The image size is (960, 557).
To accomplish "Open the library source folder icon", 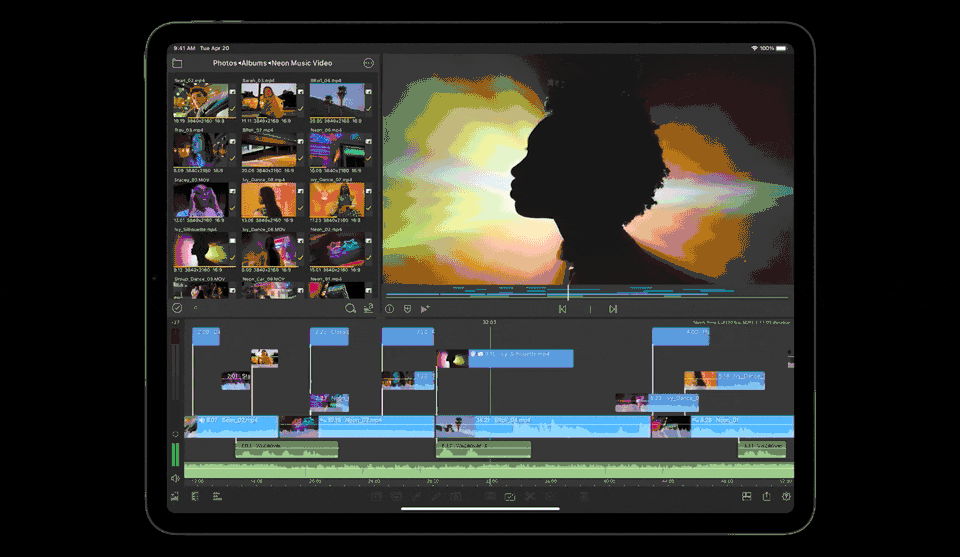I will click(x=177, y=63).
